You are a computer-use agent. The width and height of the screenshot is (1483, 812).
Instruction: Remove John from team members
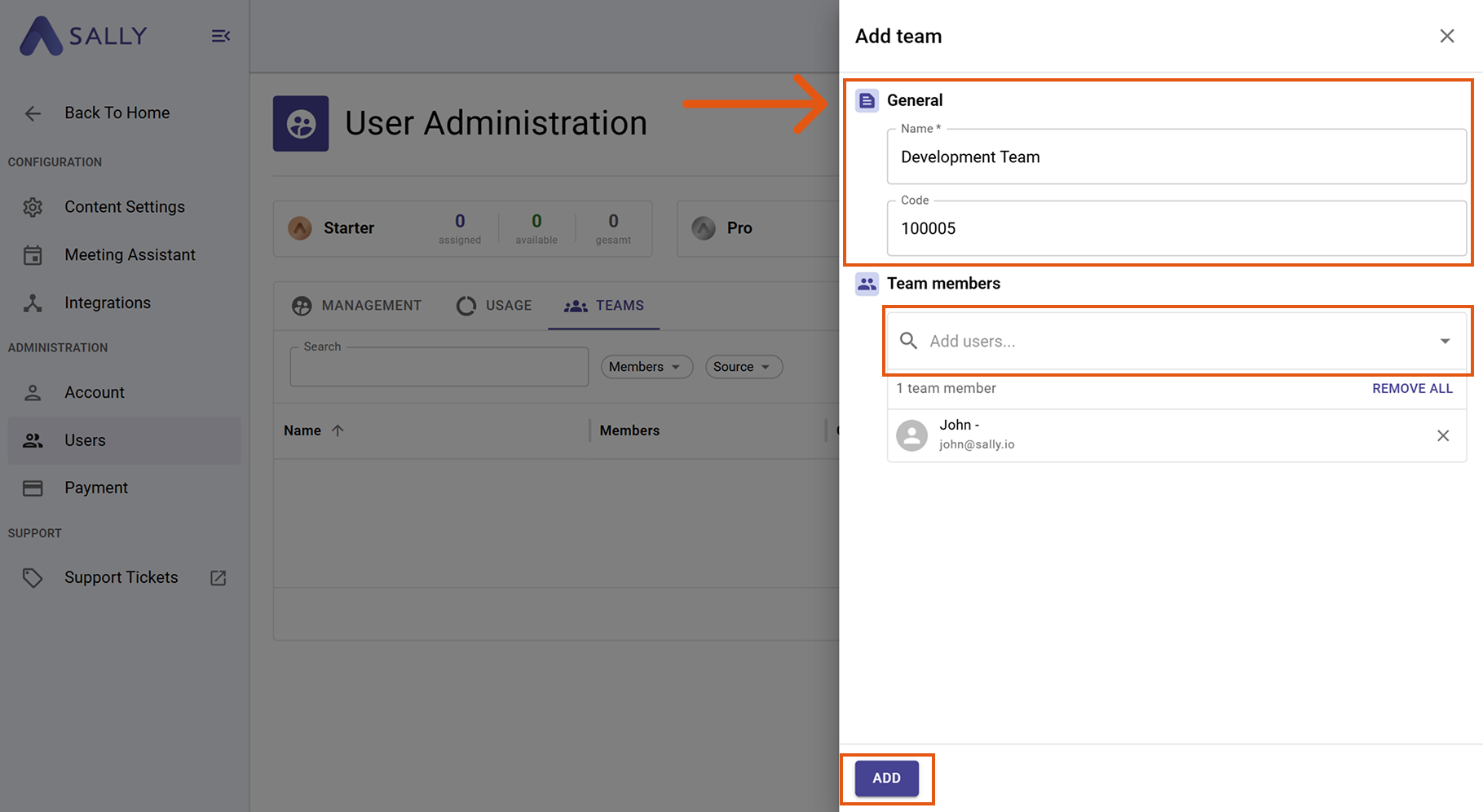click(x=1442, y=435)
